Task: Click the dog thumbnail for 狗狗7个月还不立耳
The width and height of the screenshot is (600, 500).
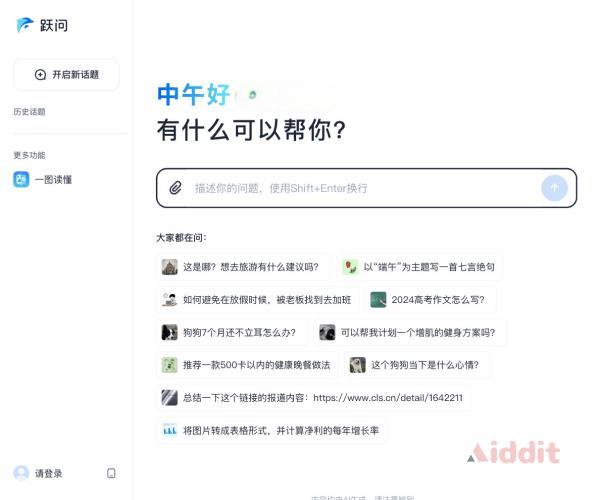Action: (170, 332)
